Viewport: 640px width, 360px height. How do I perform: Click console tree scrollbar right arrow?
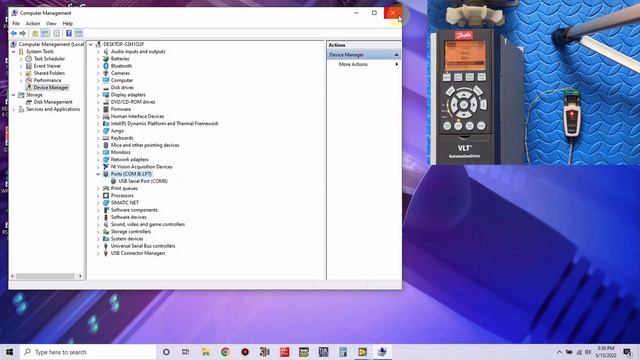pos(80,276)
